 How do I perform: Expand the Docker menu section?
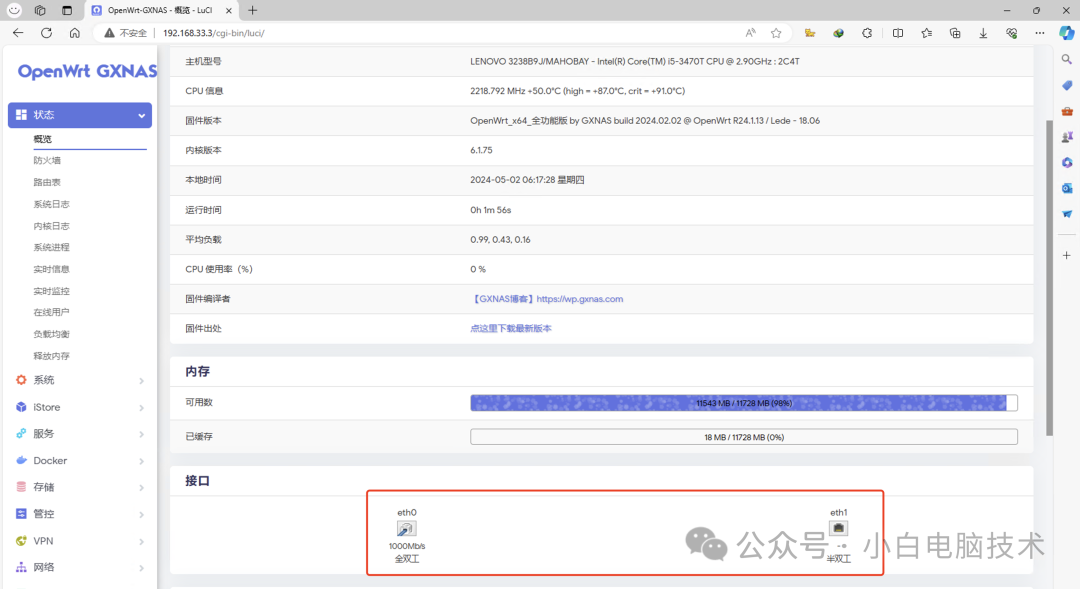click(80, 461)
